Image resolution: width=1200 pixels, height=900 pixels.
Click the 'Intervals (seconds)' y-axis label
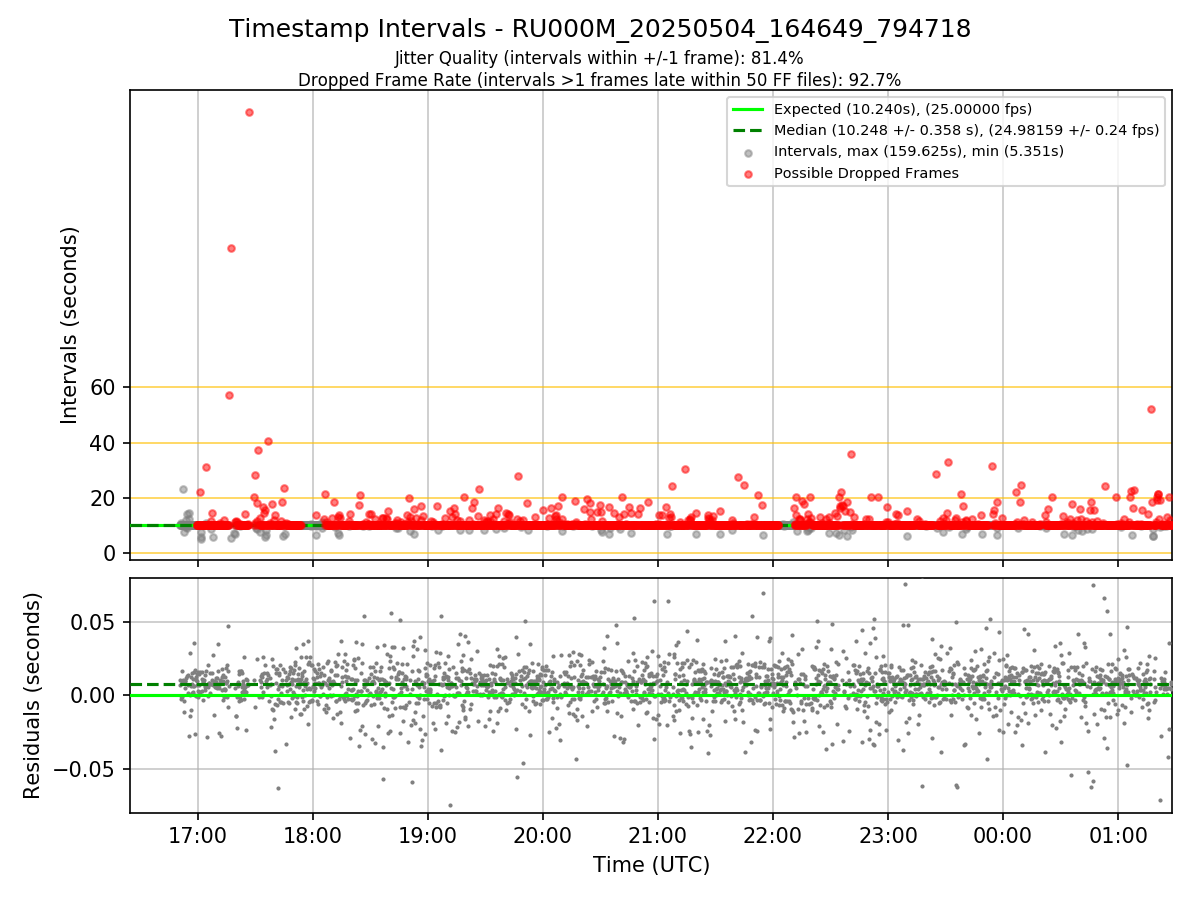[x=70, y=325]
